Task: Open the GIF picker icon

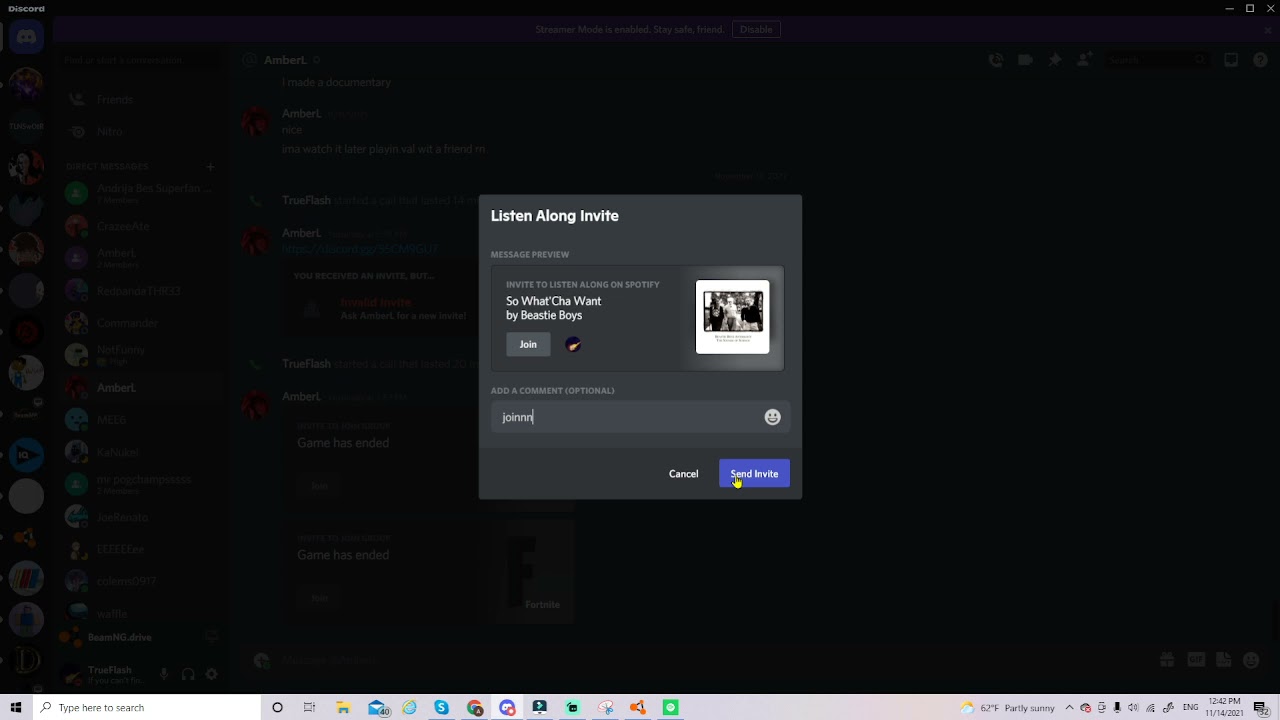Action: click(x=1196, y=660)
